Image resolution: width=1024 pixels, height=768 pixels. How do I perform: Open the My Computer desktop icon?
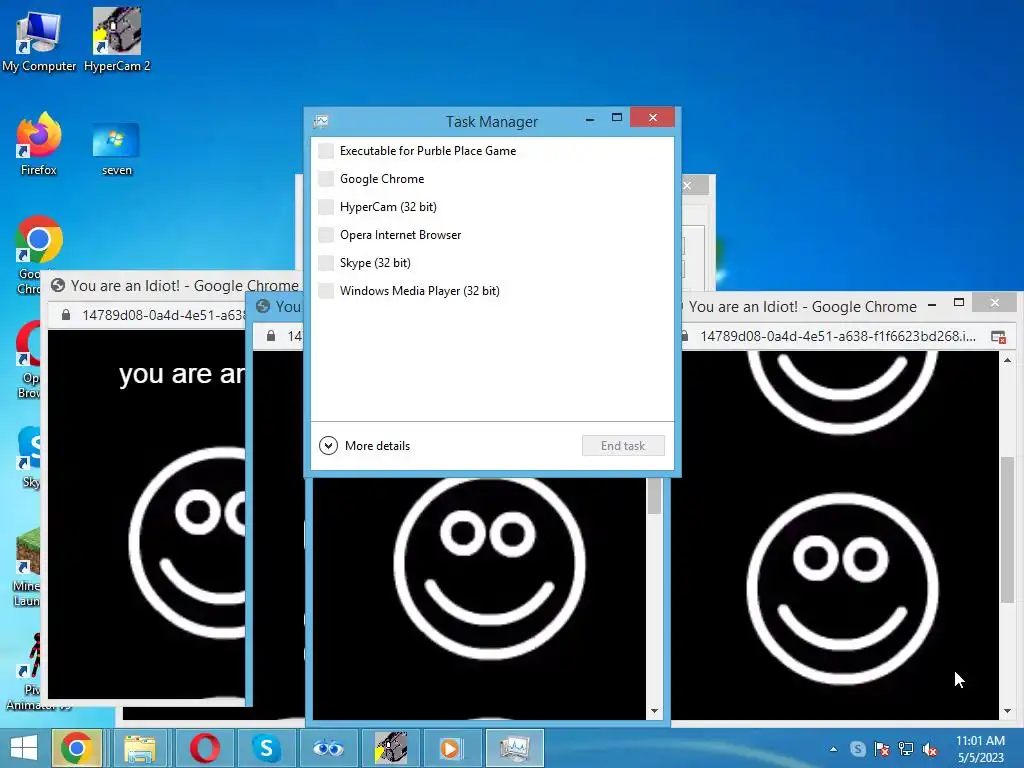(39, 40)
